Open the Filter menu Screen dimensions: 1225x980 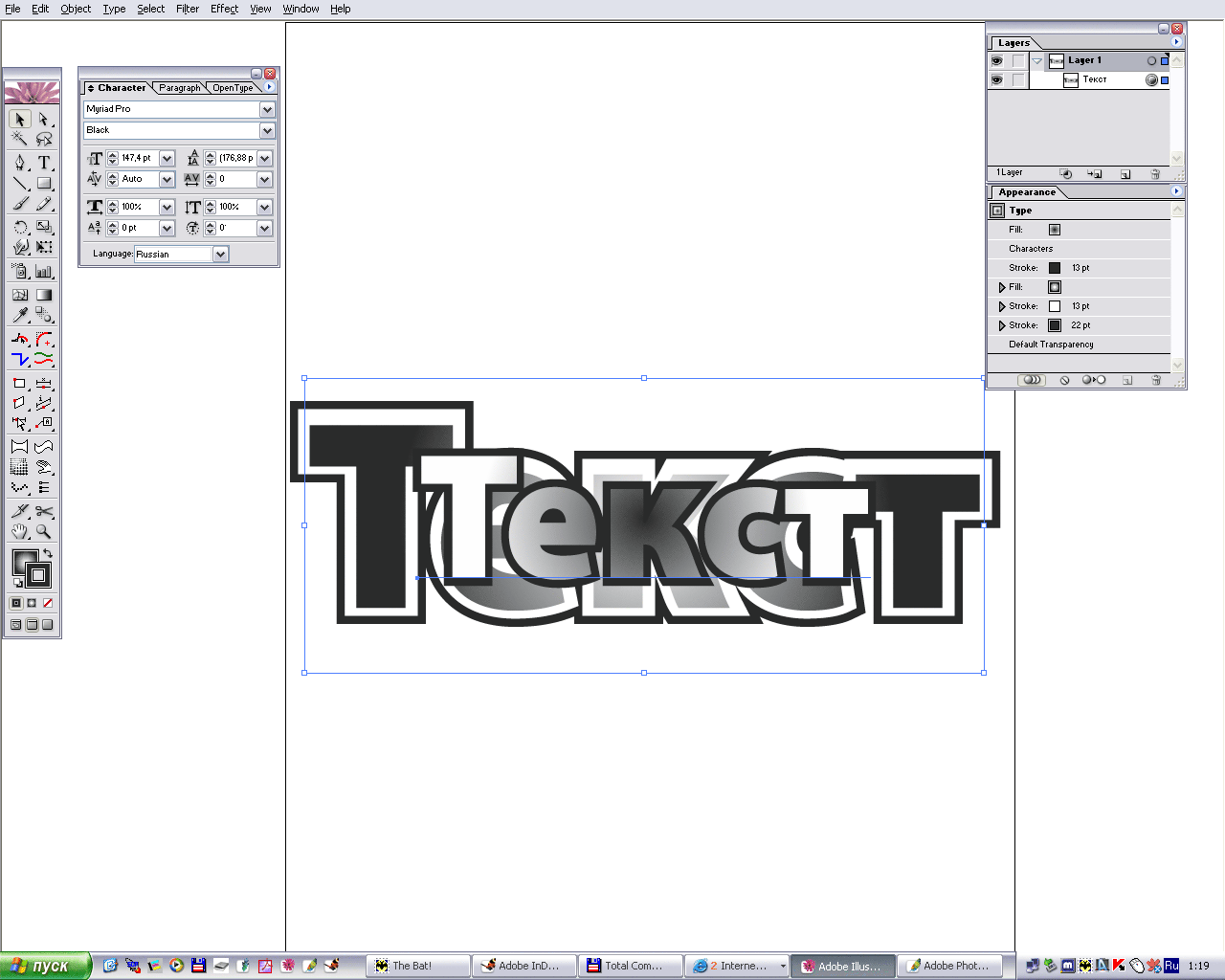[x=188, y=9]
